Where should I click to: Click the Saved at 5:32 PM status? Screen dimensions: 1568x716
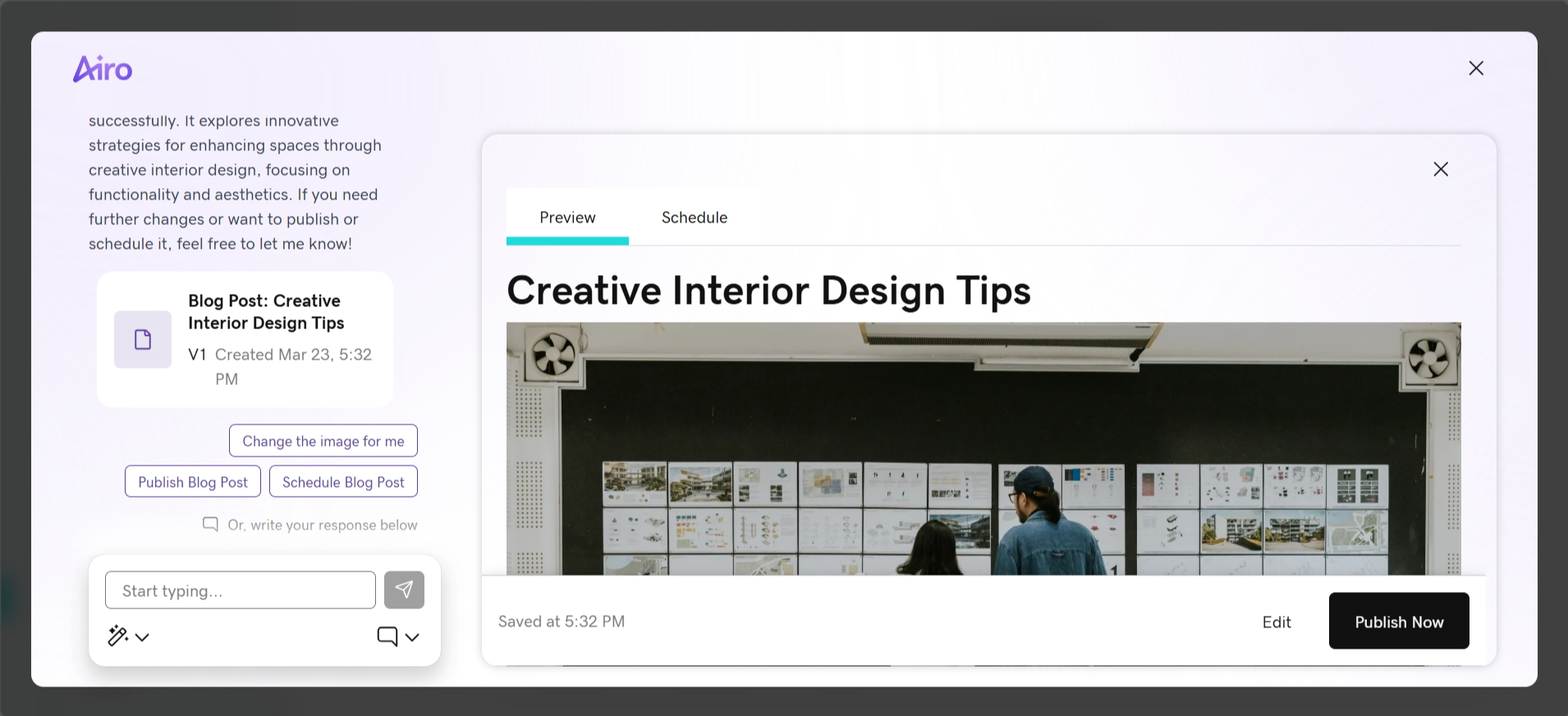[x=562, y=622]
